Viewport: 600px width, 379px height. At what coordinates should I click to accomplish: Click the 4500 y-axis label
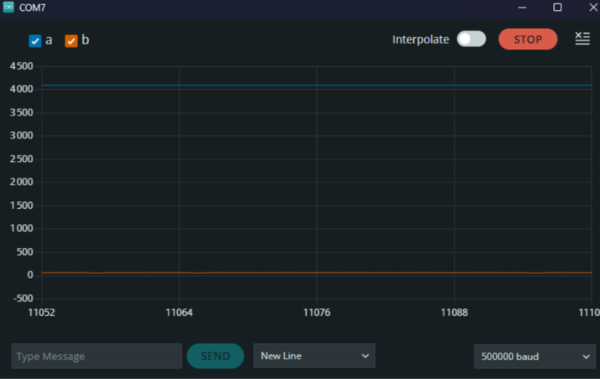(x=21, y=66)
